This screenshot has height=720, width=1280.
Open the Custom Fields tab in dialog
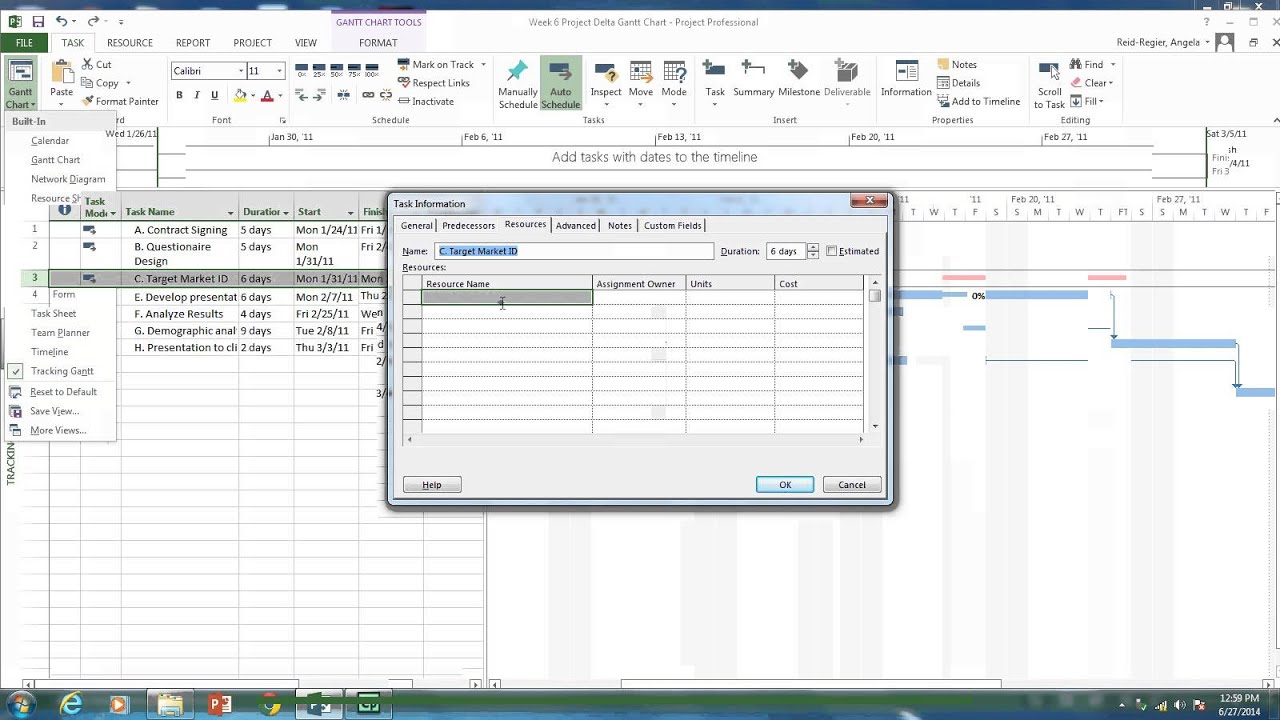click(x=672, y=226)
